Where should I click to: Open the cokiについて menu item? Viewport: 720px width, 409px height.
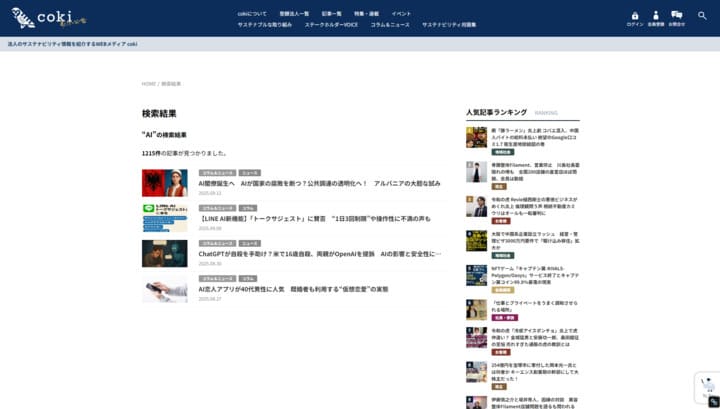pyautogui.click(x=252, y=13)
